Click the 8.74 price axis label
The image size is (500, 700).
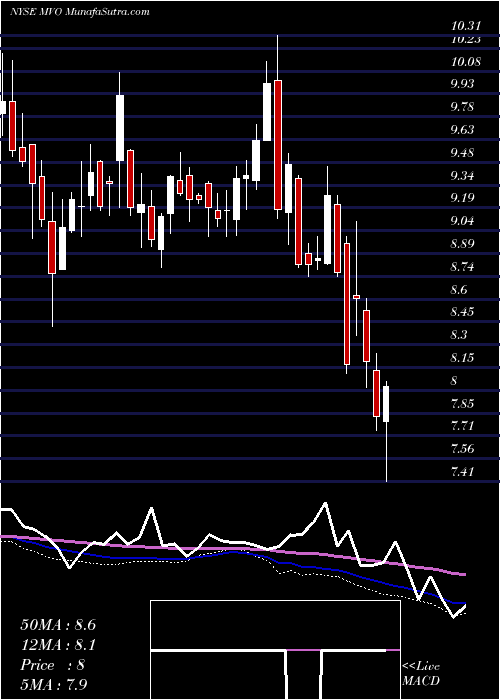click(x=464, y=267)
